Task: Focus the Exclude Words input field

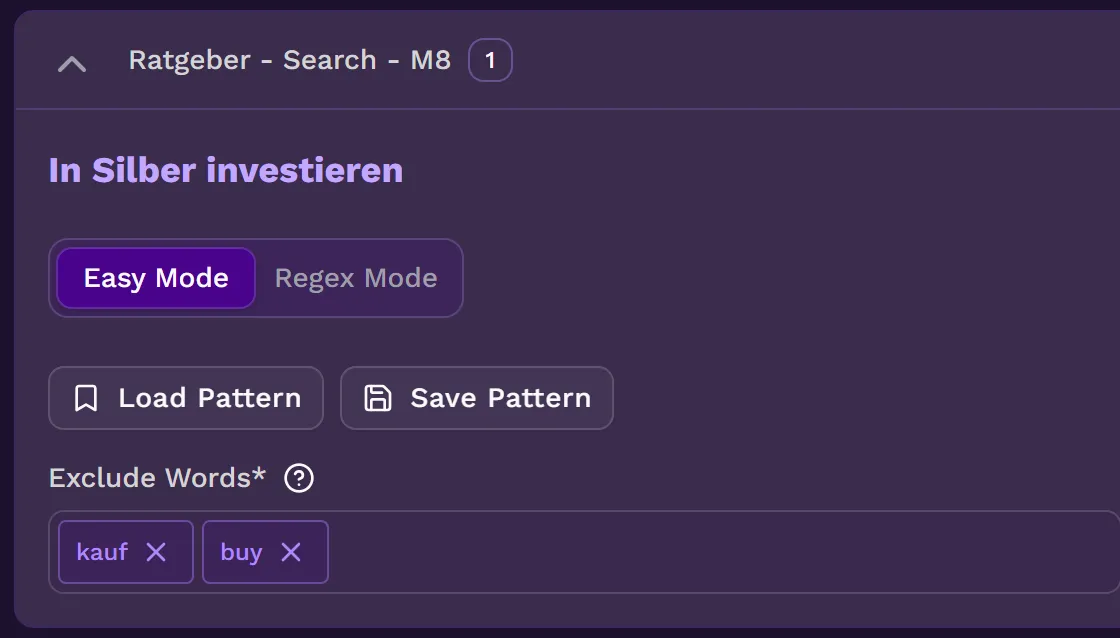Action: (x=720, y=552)
